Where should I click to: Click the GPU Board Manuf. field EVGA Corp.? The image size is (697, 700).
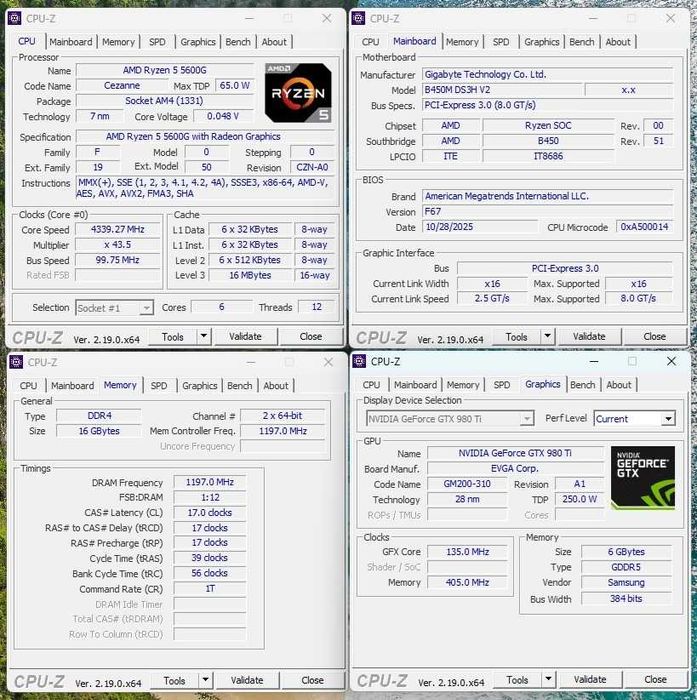[515, 468]
